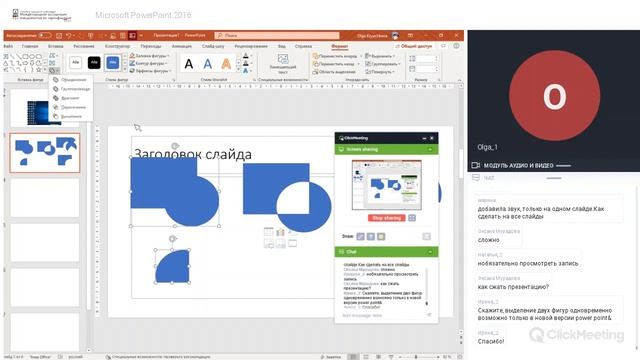Viewport: 640px width, 360px height.
Task: Open the Align (Выровнять) dropdown
Action: tap(380, 56)
